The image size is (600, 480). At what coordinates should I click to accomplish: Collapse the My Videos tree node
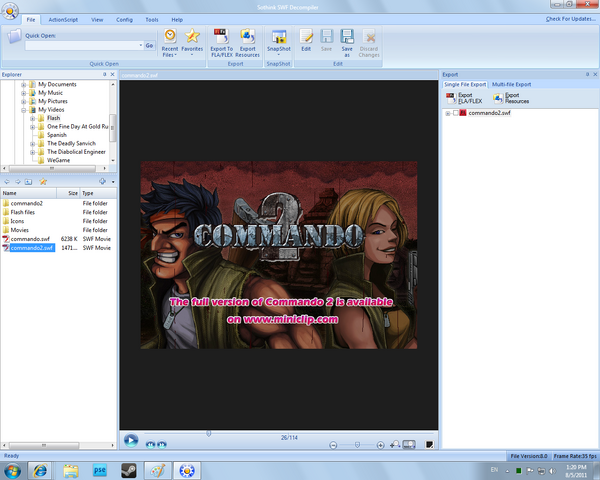24,110
